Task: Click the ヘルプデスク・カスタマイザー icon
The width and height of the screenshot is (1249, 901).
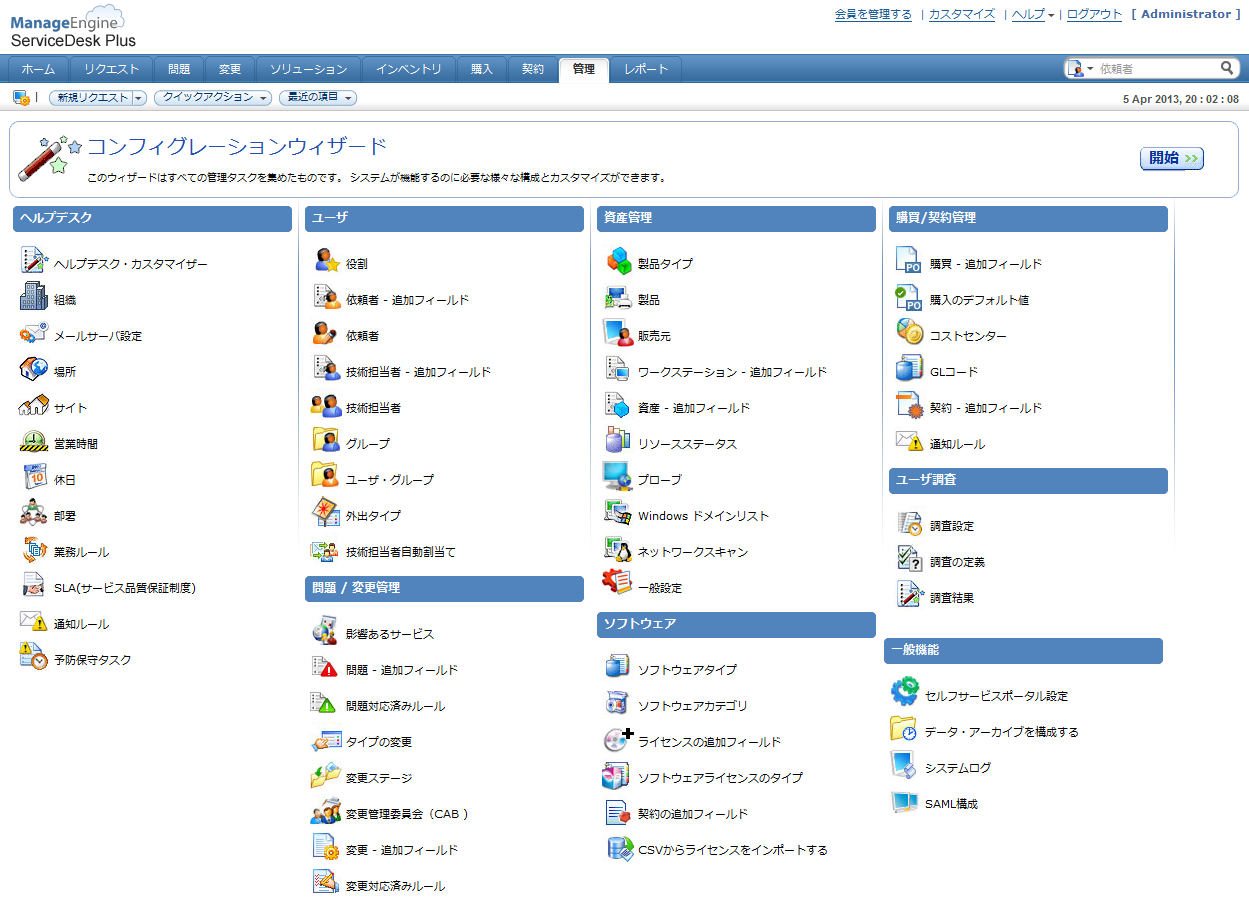Action: [x=34, y=262]
